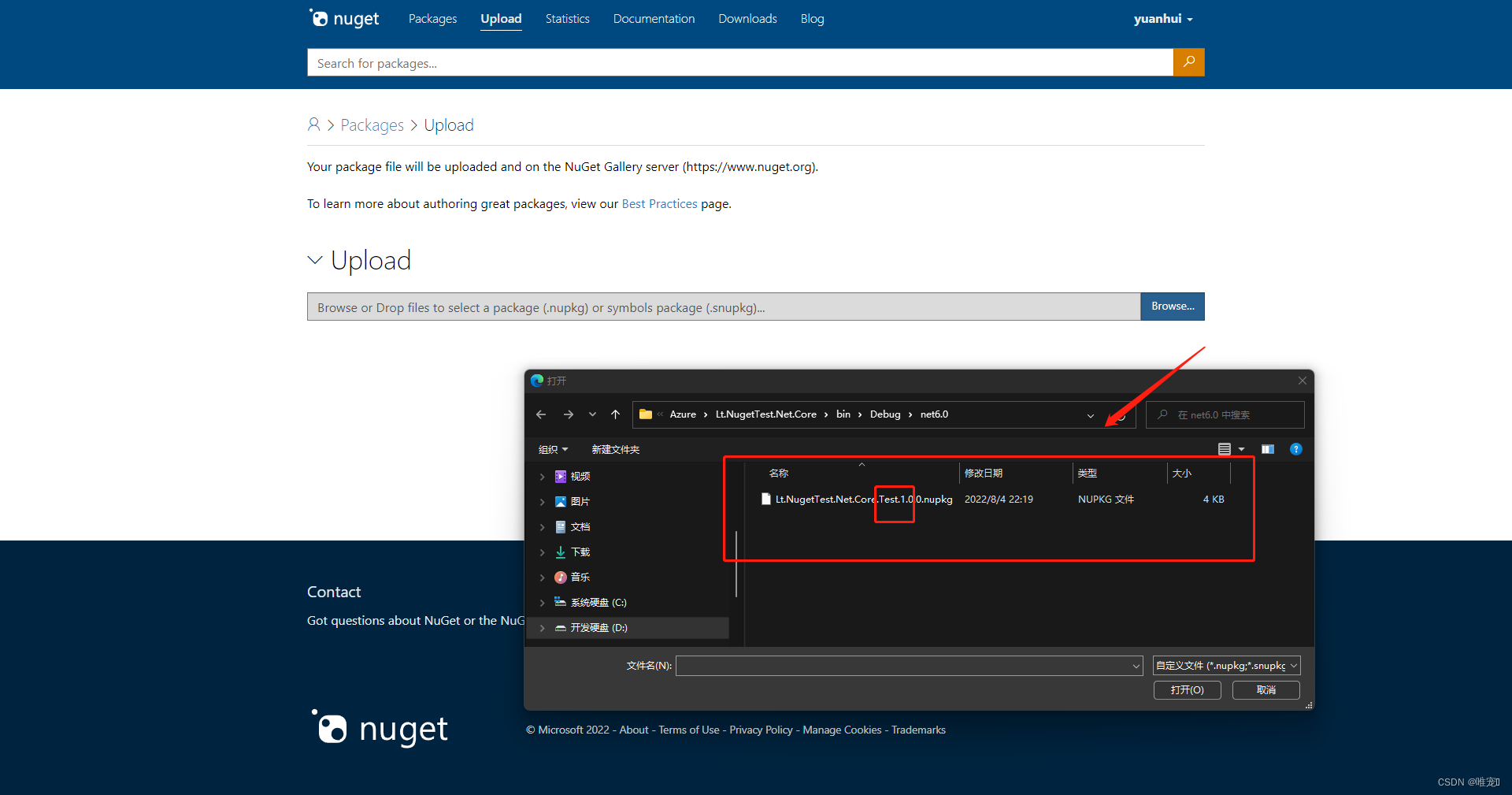Open the Statistics nav tab
This screenshot has width=1512, height=795.
pos(567,18)
